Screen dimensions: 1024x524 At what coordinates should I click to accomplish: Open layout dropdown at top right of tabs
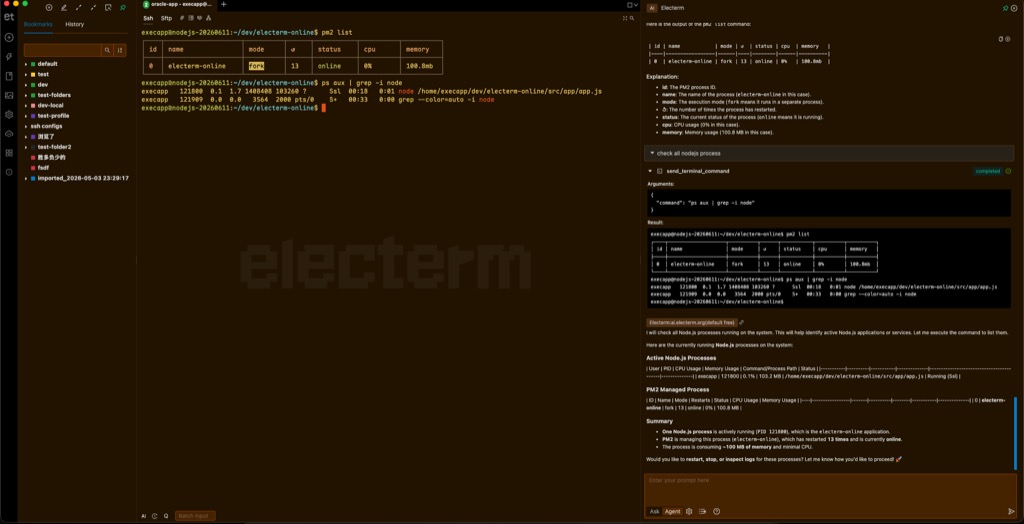tap(631, 5)
